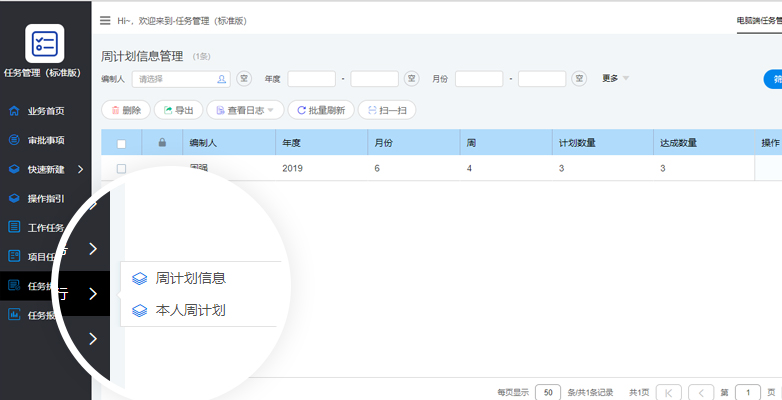The width and height of the screenshot is (782, 400).
Task: Open 审批事项 in the sidebar
Action: click(45, 140)
